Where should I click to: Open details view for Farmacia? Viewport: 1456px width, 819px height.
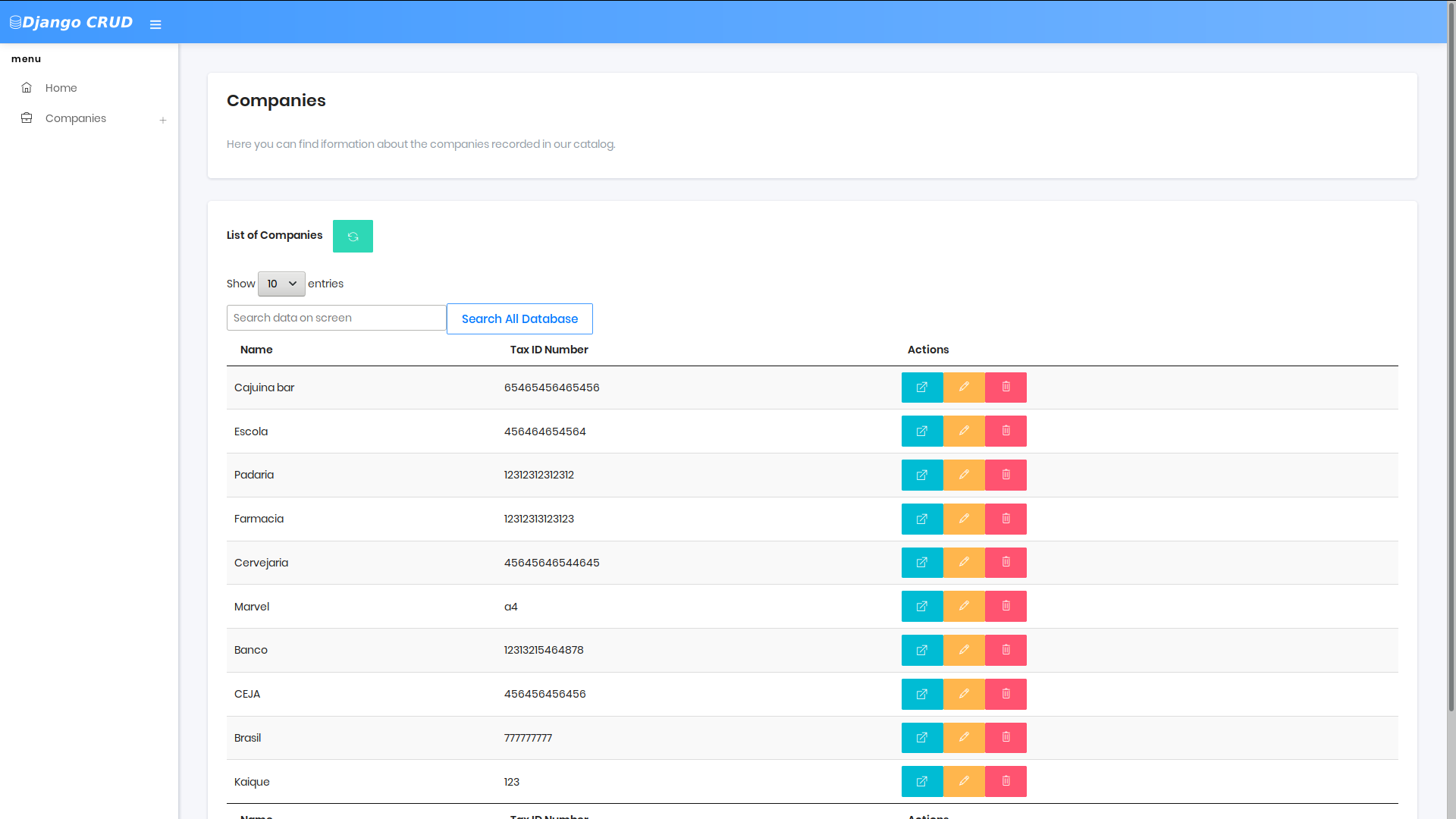point(921,519)
